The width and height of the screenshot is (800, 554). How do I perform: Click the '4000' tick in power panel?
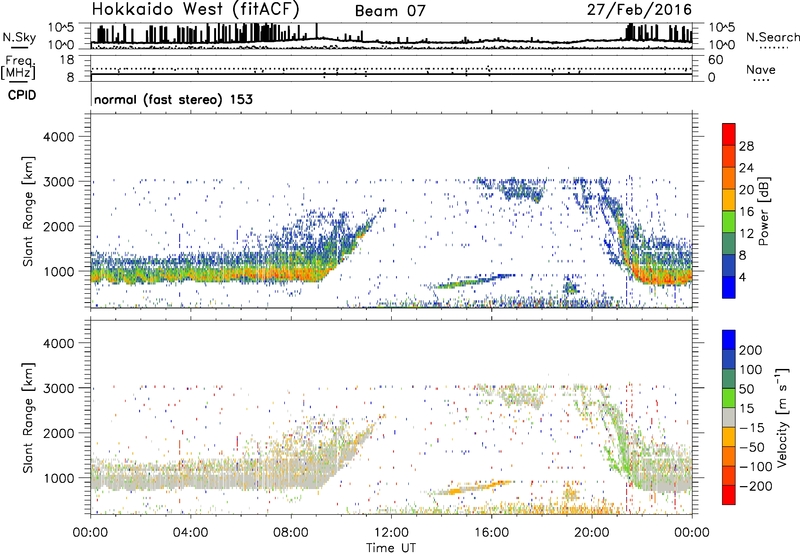tap(58, 137)
